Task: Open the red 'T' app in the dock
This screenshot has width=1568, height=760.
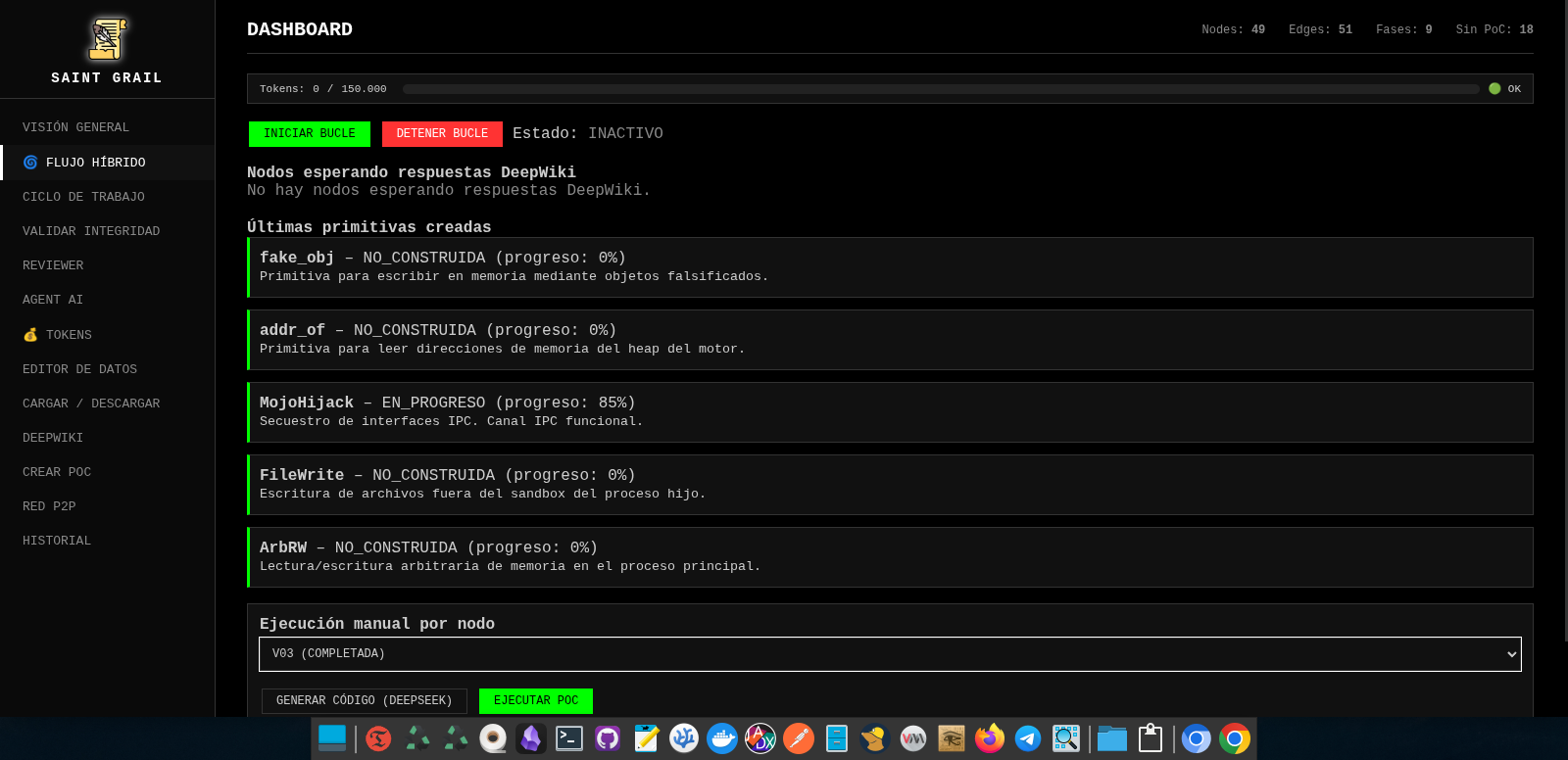Action: click(378, 738)
